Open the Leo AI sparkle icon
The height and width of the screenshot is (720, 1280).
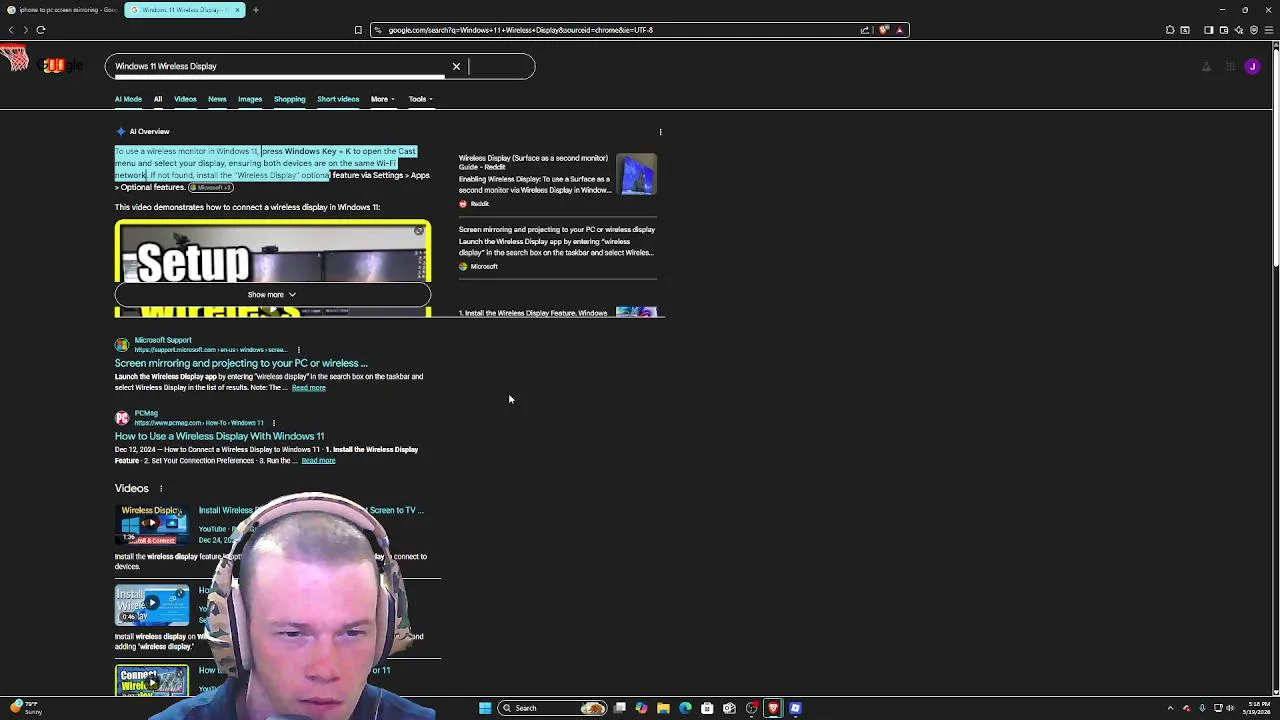coord(1238,30)
